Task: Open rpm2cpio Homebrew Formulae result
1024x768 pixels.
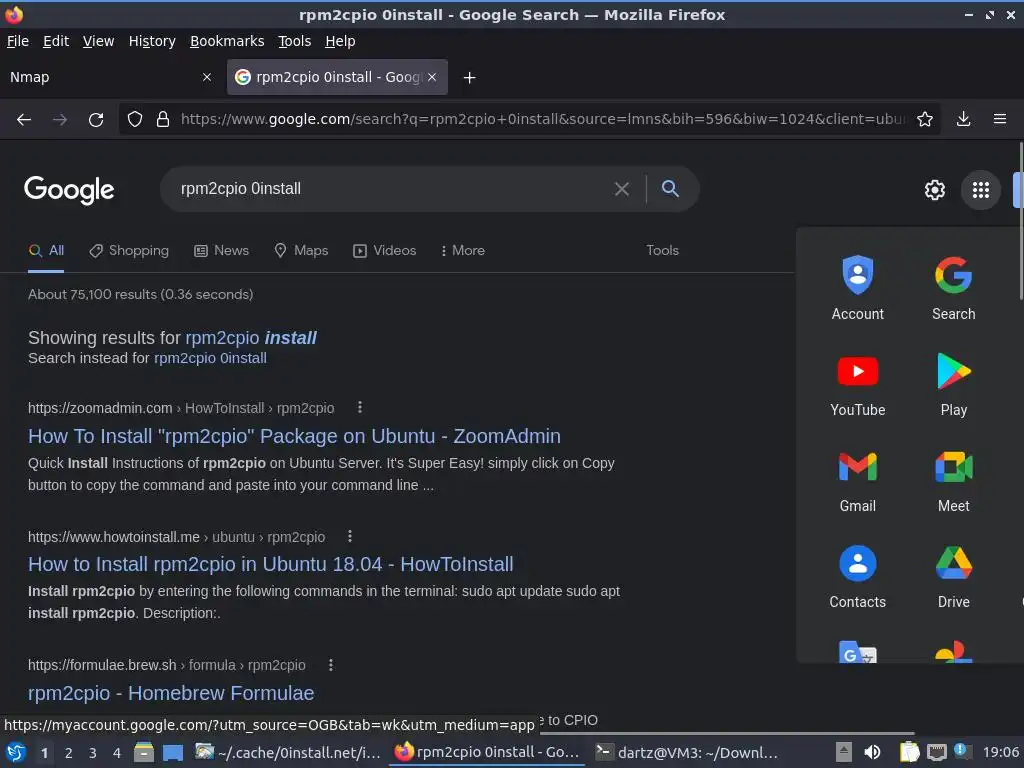Action: tap(171, 693)
